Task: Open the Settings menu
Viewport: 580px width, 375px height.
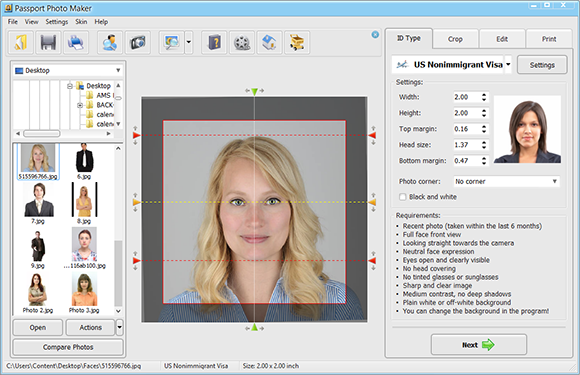Action: tap(57, 22)
